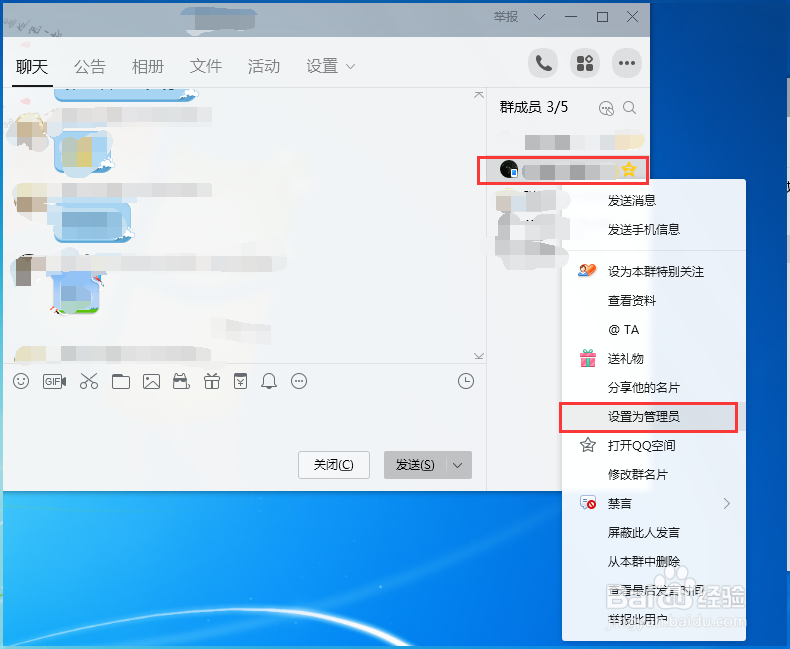Screen dimensions: 790x649
Task: Open the more options ellipsis button
Action: coord(626,63)
